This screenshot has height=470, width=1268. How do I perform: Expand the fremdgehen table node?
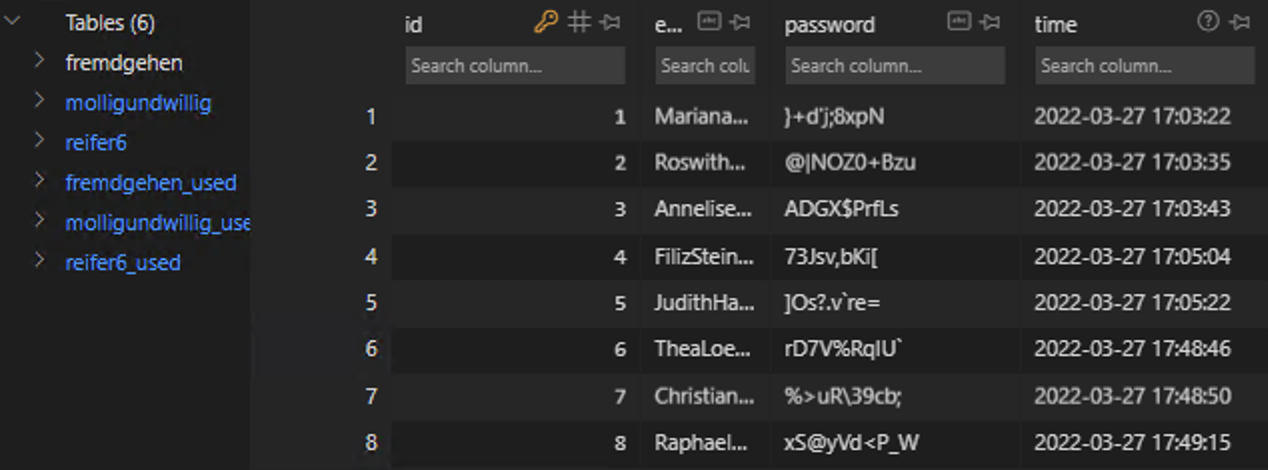(39, 62)
